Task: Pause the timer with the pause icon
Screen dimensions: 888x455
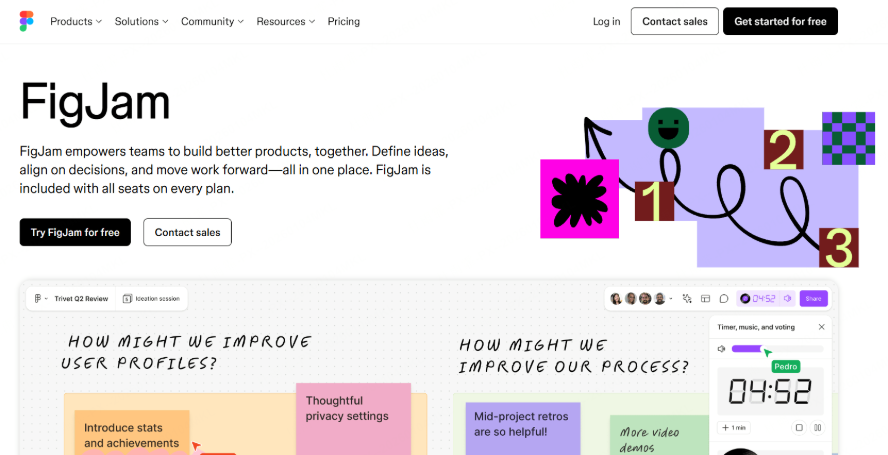Action: click(x=817, y=428)
